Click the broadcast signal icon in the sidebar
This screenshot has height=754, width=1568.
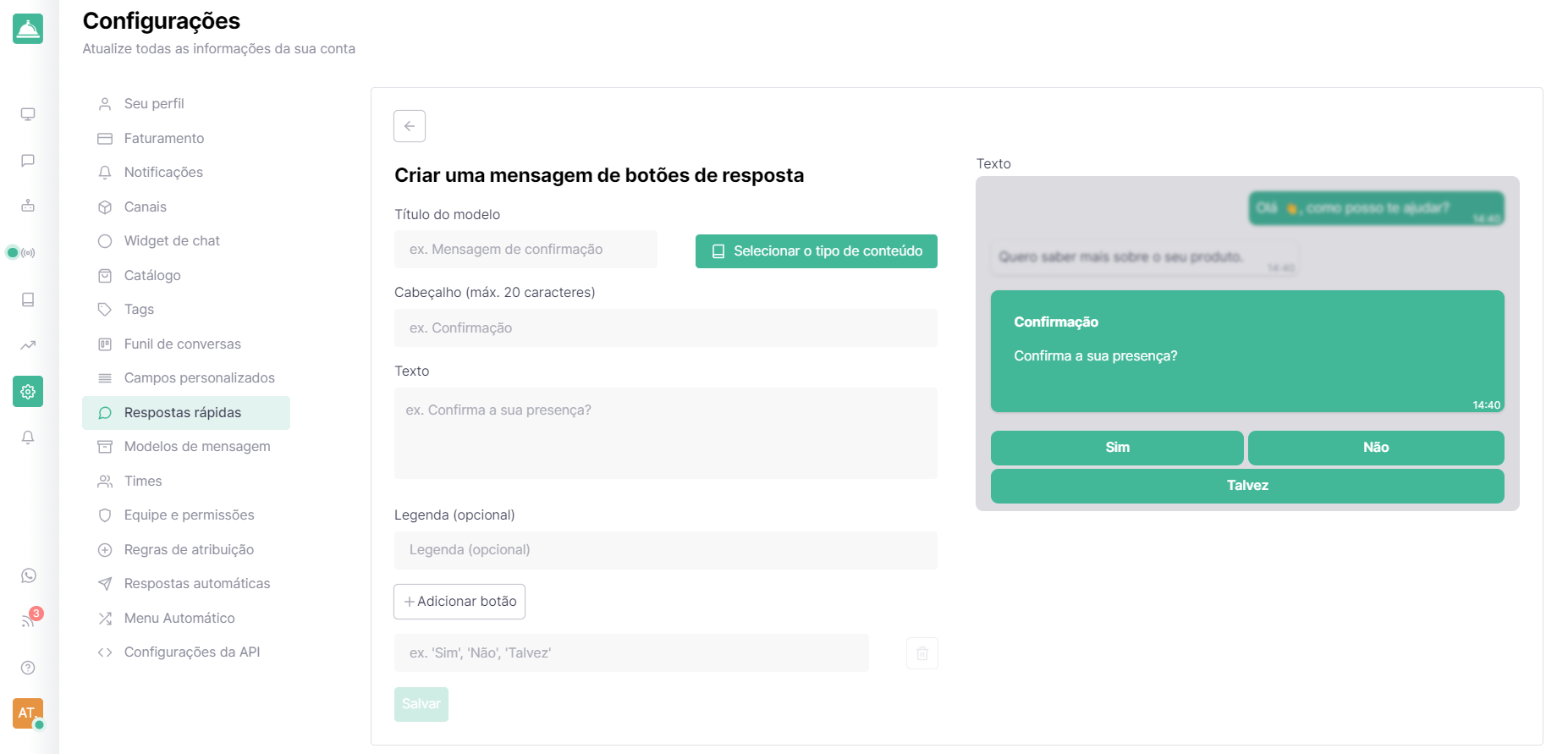point(28,252)
